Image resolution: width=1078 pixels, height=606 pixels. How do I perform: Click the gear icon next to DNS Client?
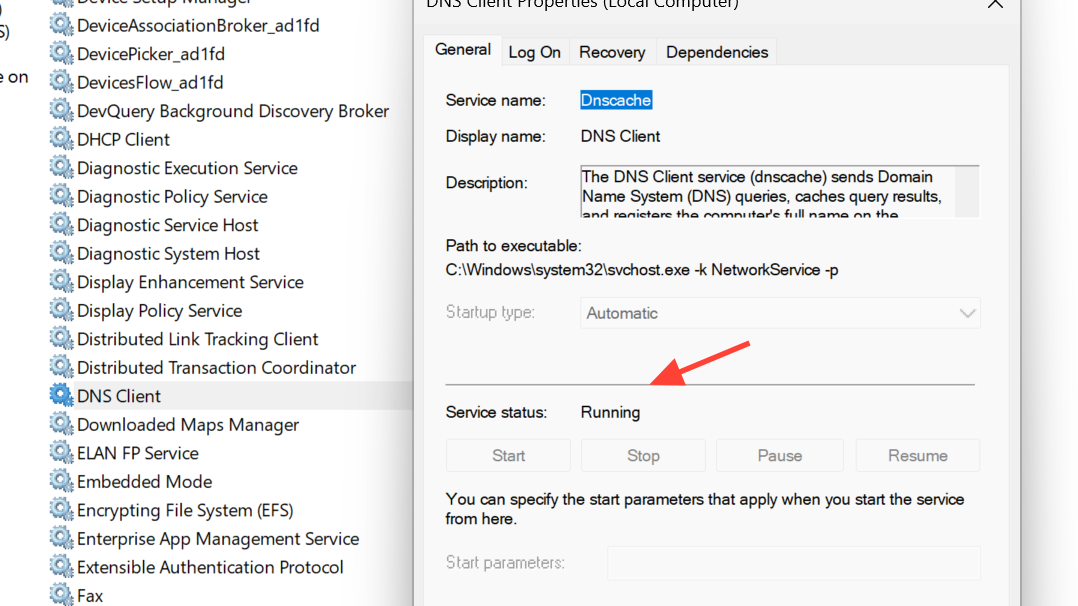(62, 396)
